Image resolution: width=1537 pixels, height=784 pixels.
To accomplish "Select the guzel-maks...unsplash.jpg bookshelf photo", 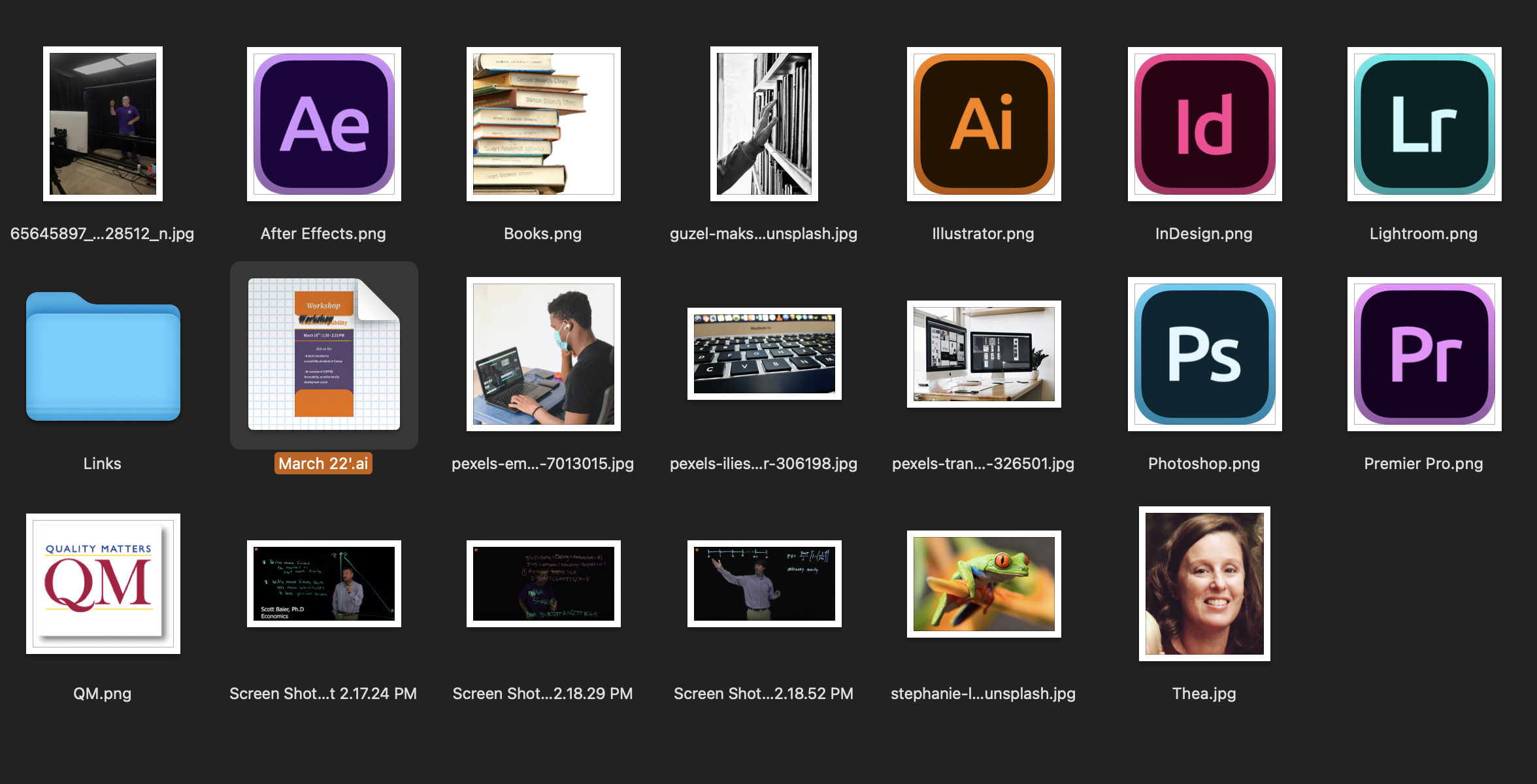I will [x=763, y=124].
